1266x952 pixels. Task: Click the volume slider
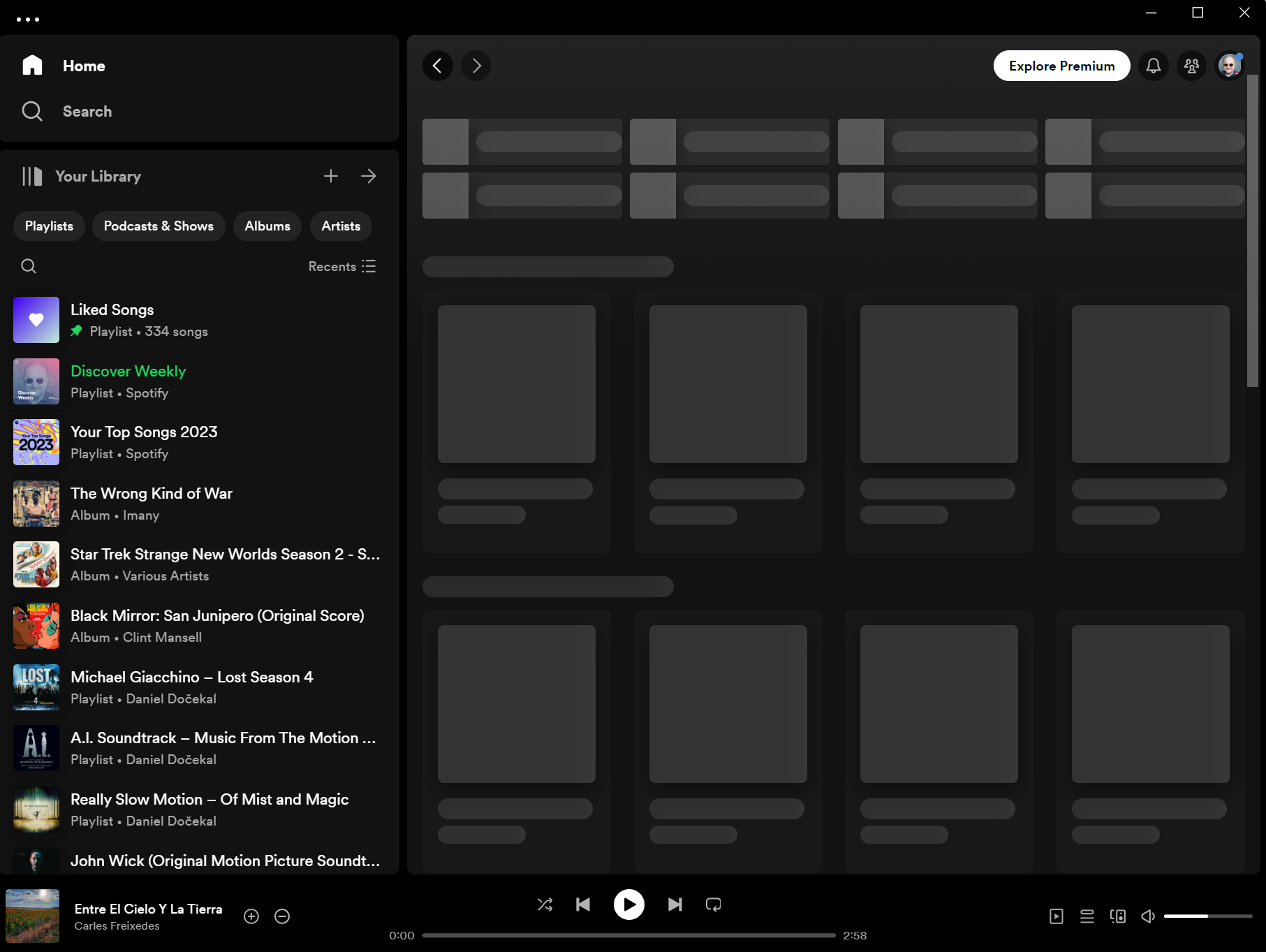pos(1207,916)
